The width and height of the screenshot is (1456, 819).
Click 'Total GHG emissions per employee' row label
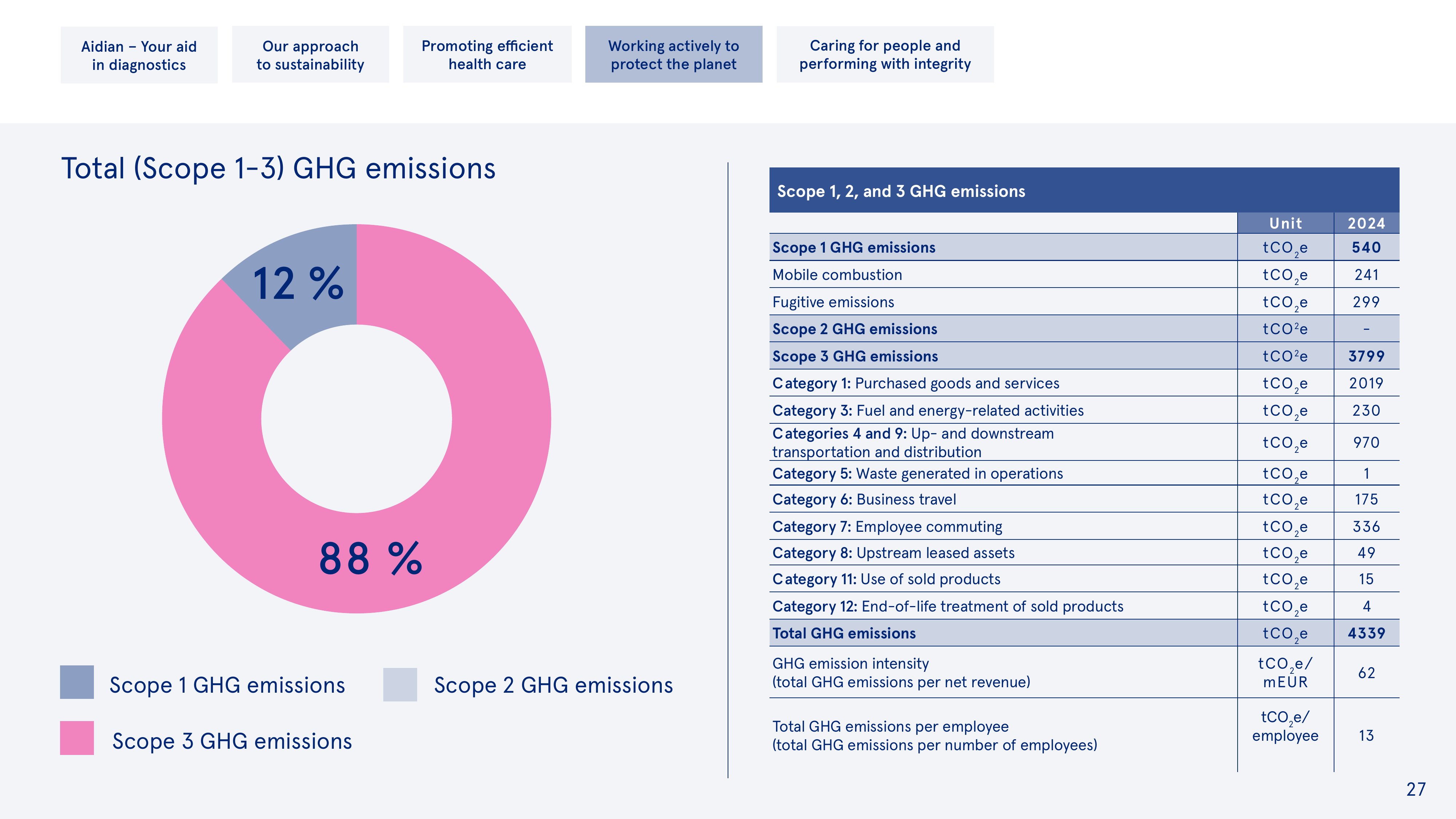[x=934, y=735]
